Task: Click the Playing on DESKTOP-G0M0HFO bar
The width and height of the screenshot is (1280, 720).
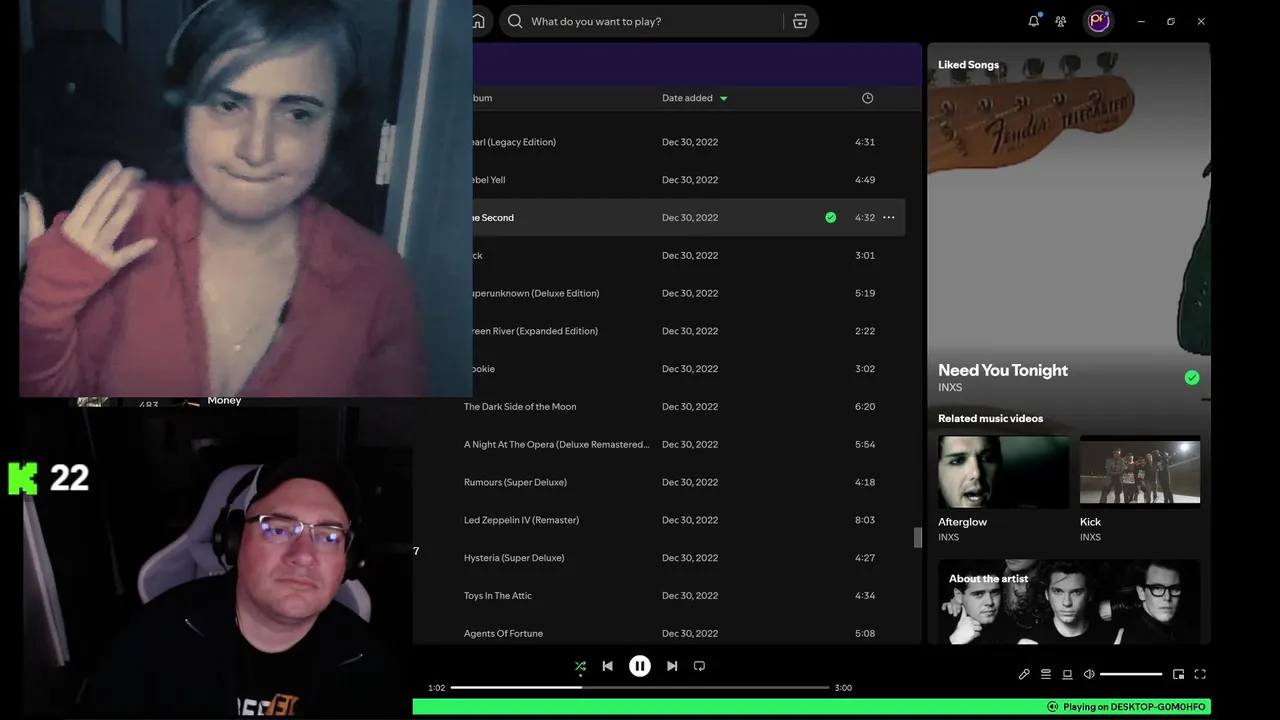Action: (x=811, y=707)
